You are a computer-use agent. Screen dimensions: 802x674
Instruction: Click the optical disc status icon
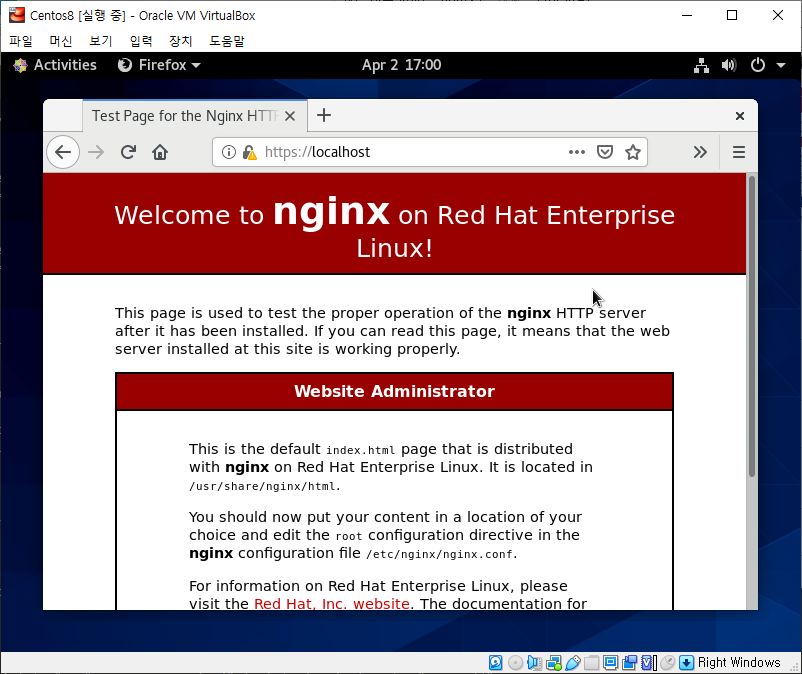516,663
